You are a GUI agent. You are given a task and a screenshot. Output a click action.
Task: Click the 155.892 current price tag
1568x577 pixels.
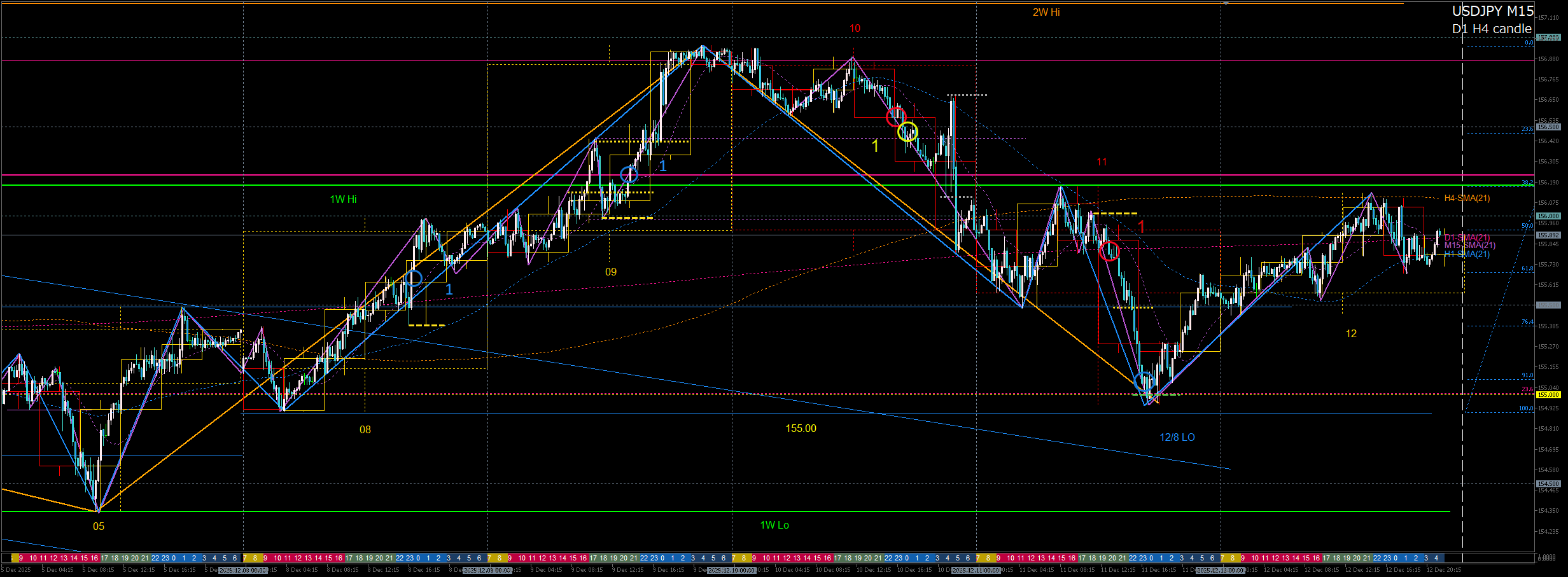point(1548,235)
